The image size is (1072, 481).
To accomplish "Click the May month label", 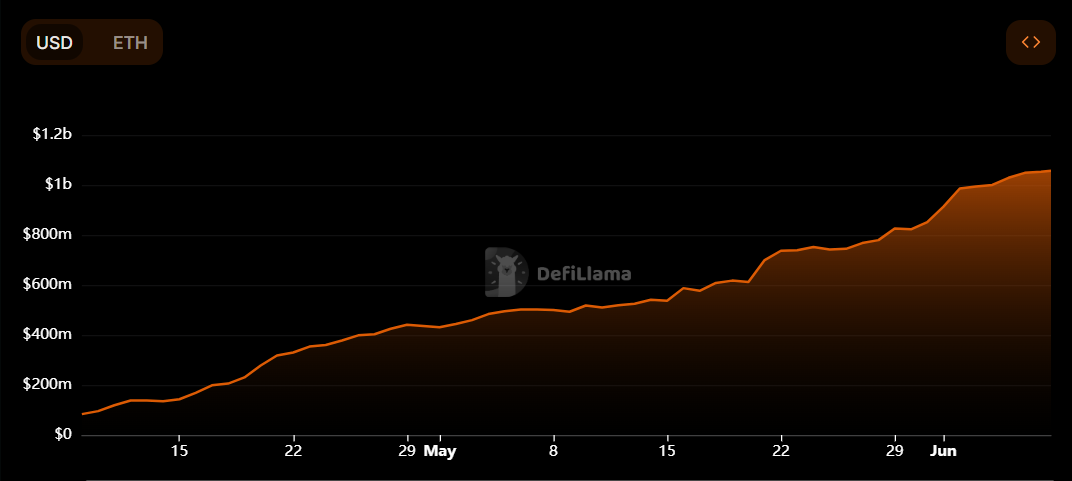I will [x=440, y=452].
